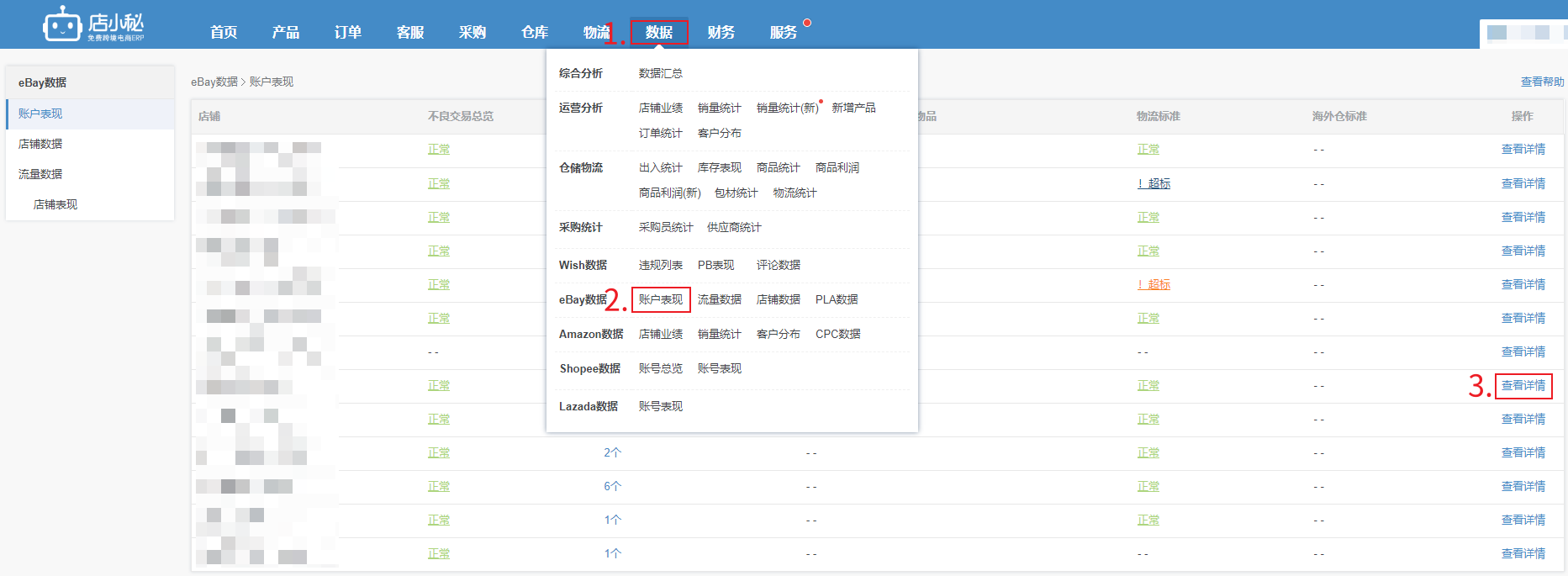Click the 店小秘 robot logo
This screenshot has height=576, width=1568.
(92, 24)
